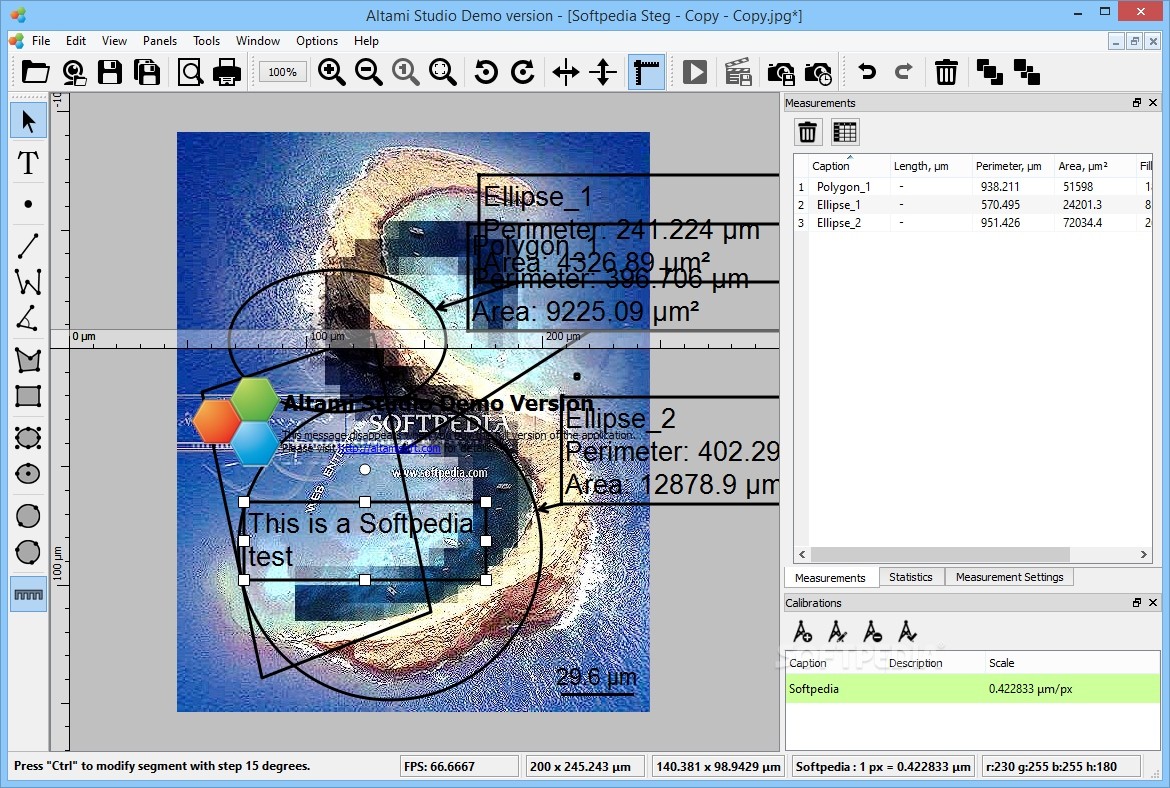Click the add calibration icon
The width and height of the screenshot is (1170, 788).
coord(802,631)
